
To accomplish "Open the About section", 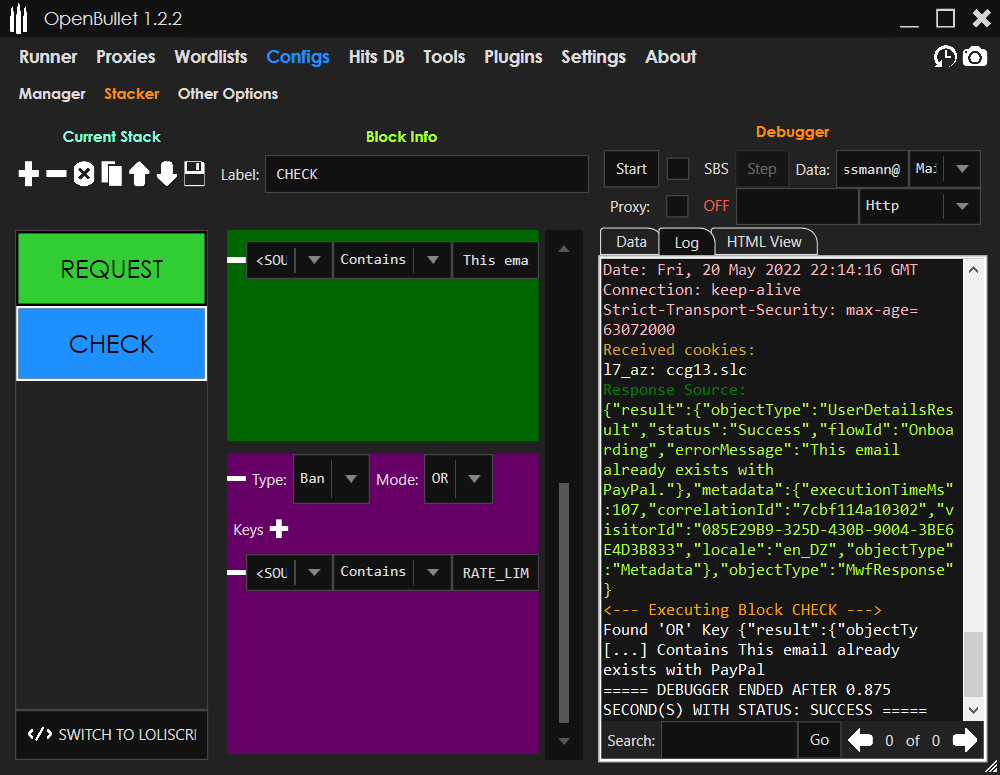I will point(670,57).
